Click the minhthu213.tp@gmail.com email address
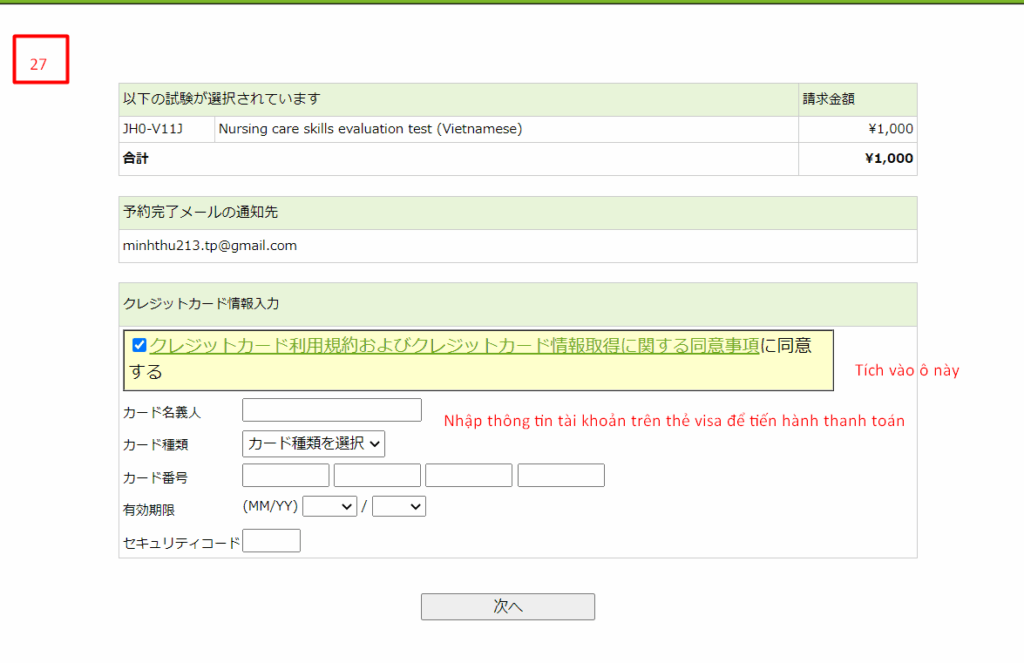This screenshot has width=1024, height=663. pos(209,246)
